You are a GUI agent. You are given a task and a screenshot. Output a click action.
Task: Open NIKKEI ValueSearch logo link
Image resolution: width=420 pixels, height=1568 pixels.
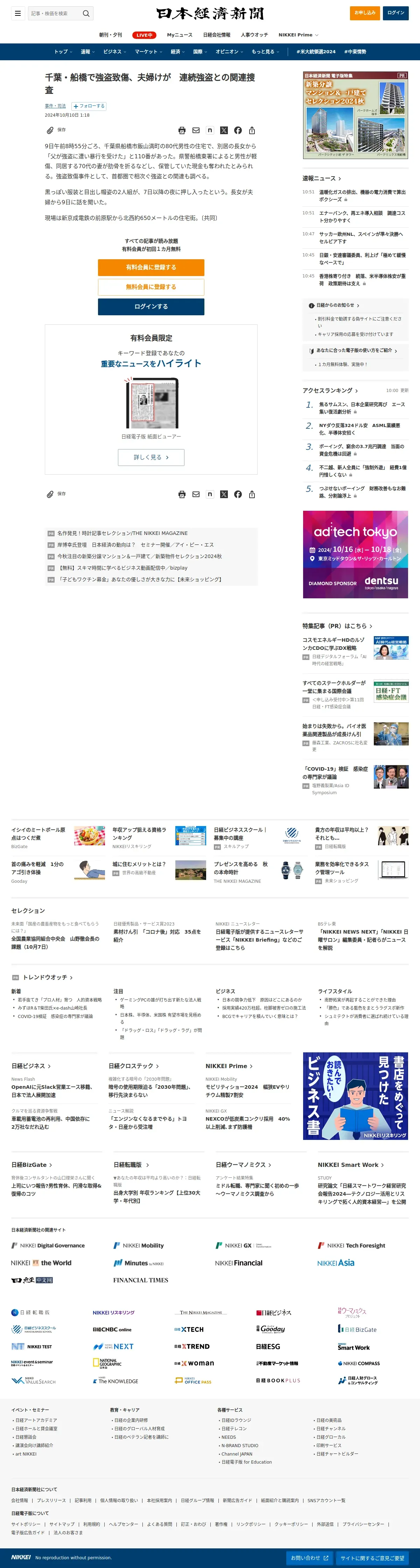tap(34, 1381)
